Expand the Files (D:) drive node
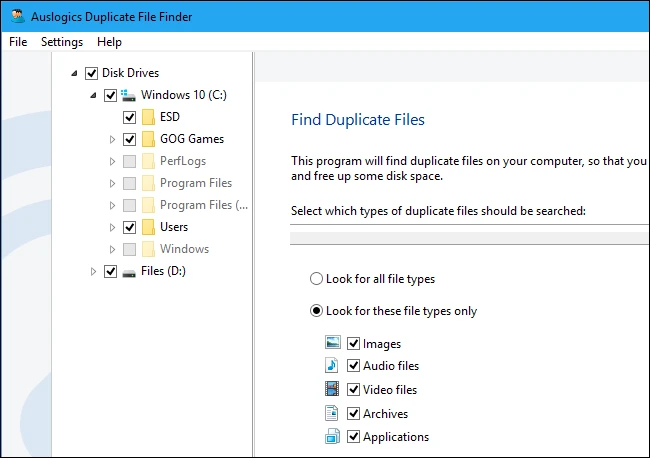Viewport: 650px width, 458px height. click(93, 271)
